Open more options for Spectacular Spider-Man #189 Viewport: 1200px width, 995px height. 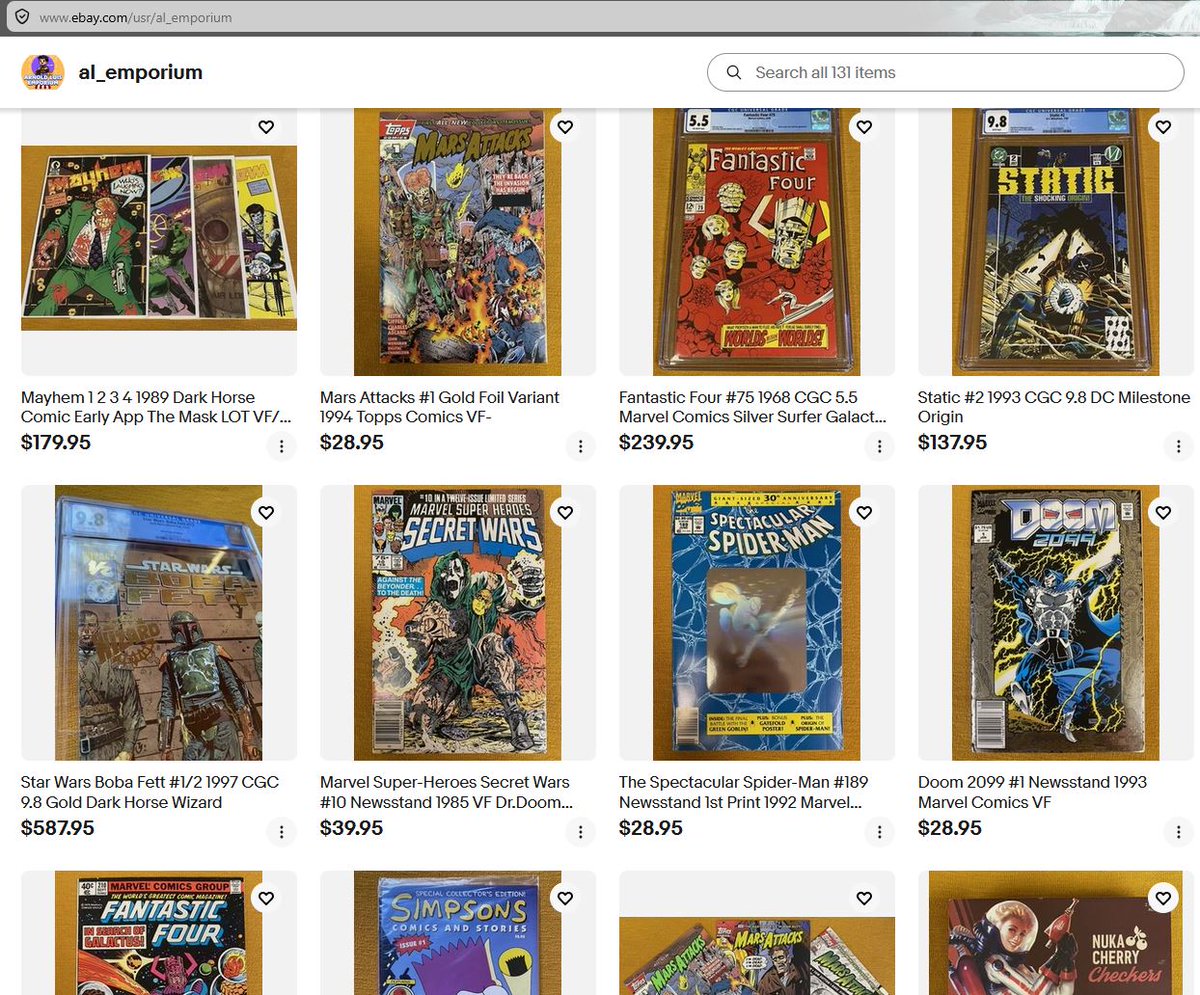pos(879,831)
